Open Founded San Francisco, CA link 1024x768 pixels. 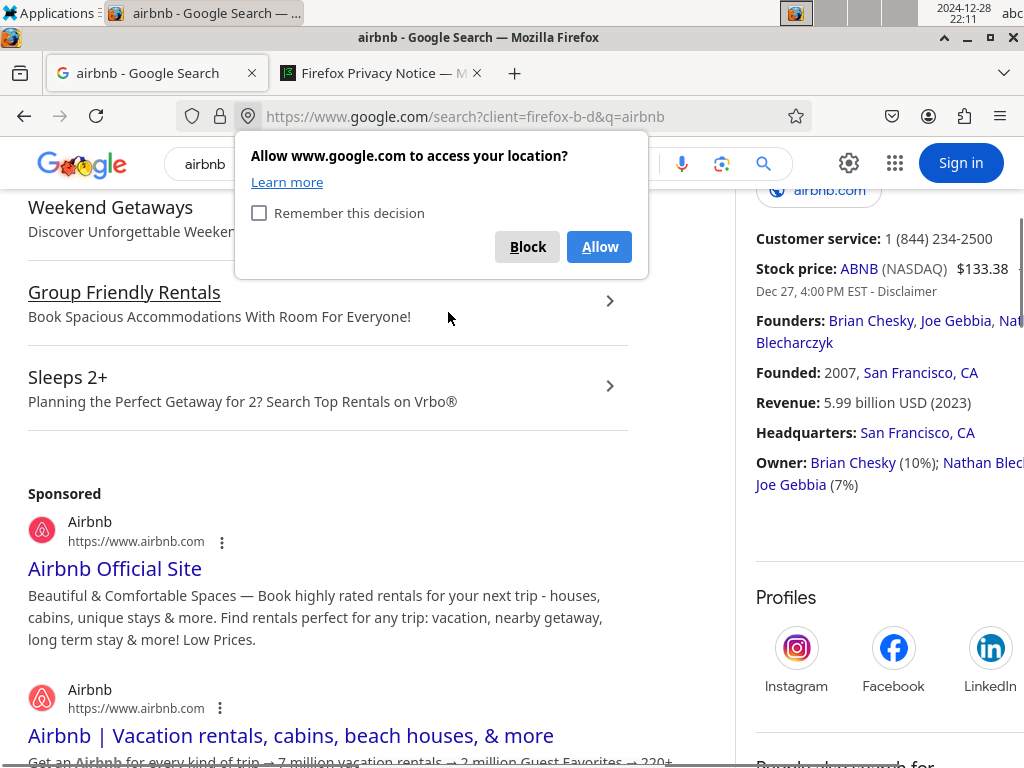921,373
